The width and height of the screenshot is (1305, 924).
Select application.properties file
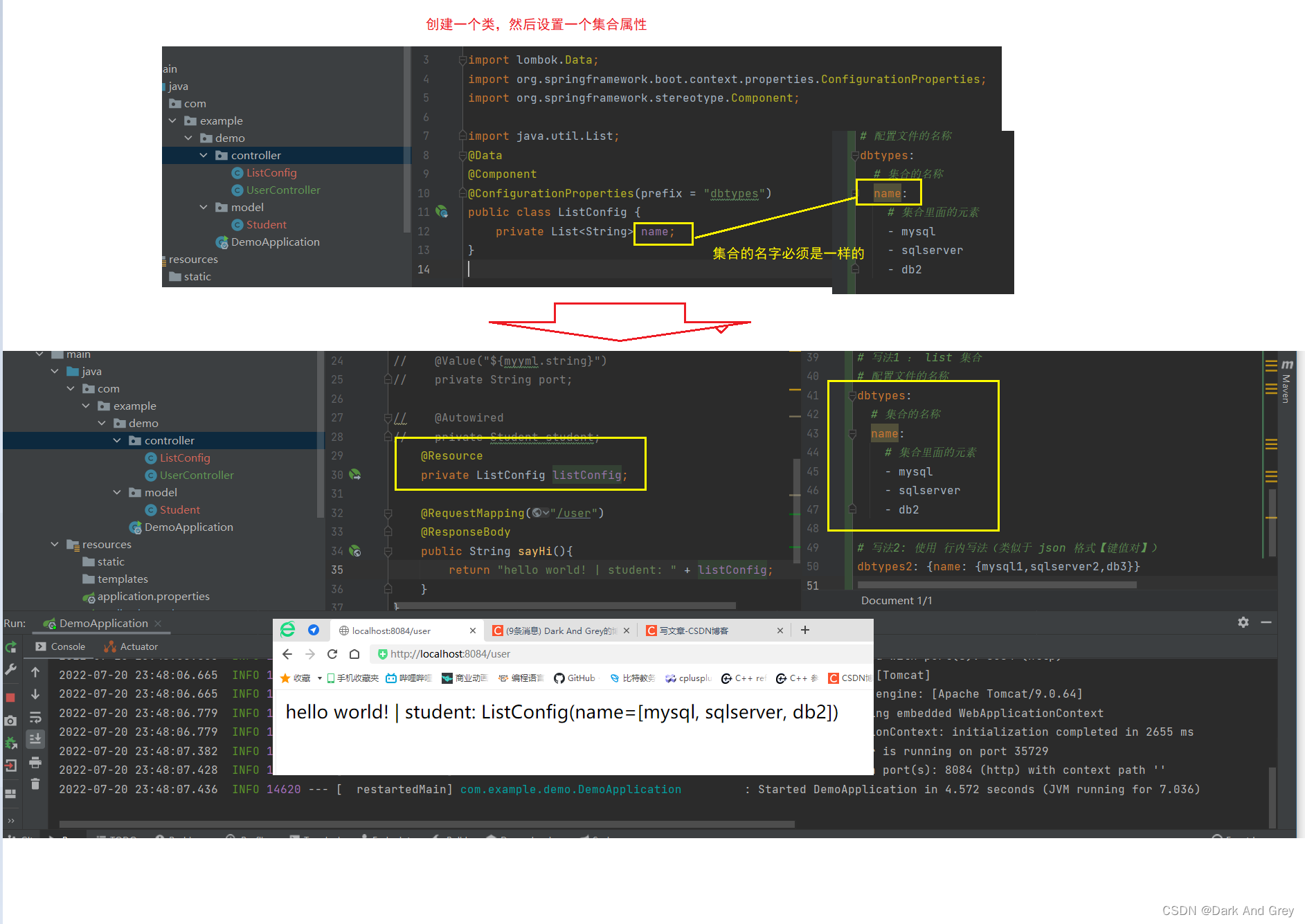pyautogui.click(x=146, y=597)
